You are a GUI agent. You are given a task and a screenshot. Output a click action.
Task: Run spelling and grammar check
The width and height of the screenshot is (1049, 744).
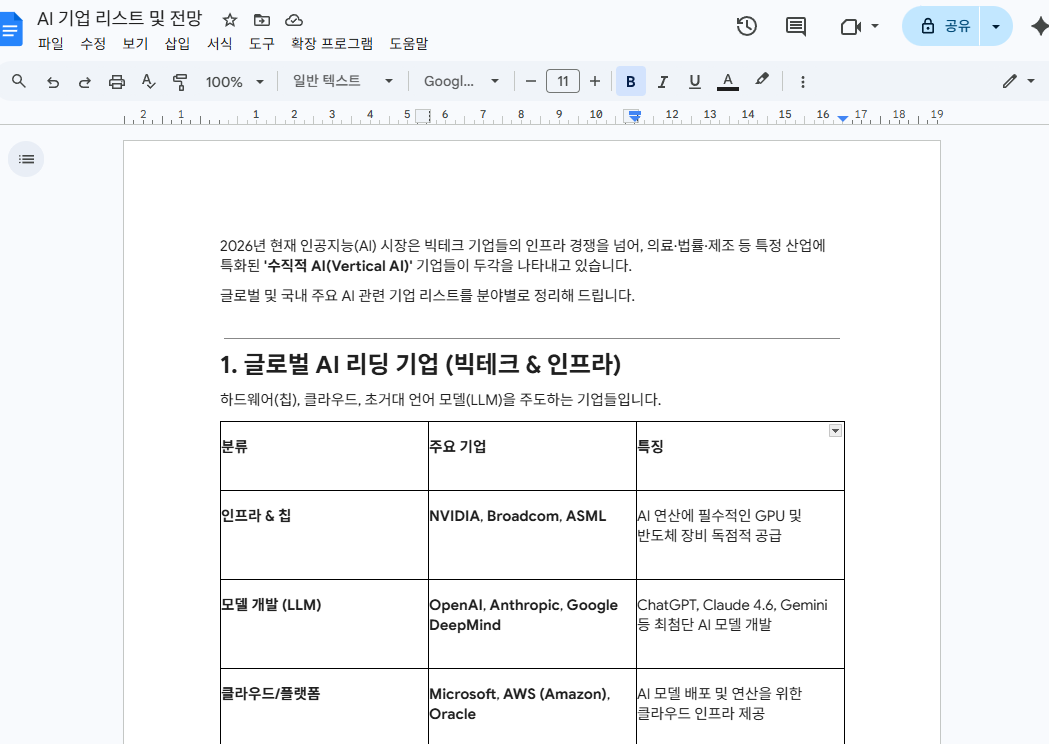click(148, 82)
